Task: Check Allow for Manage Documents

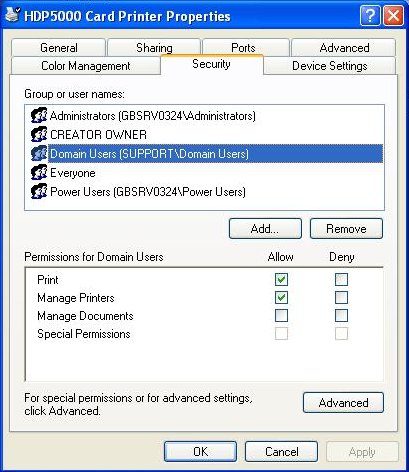Action: (281, 315)
